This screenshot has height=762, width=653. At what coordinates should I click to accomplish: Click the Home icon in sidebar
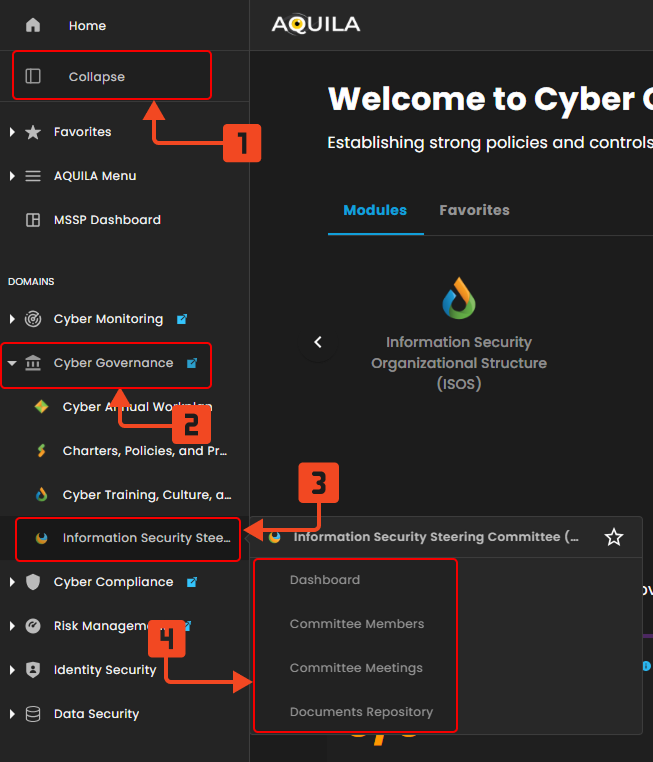point(33,25)
